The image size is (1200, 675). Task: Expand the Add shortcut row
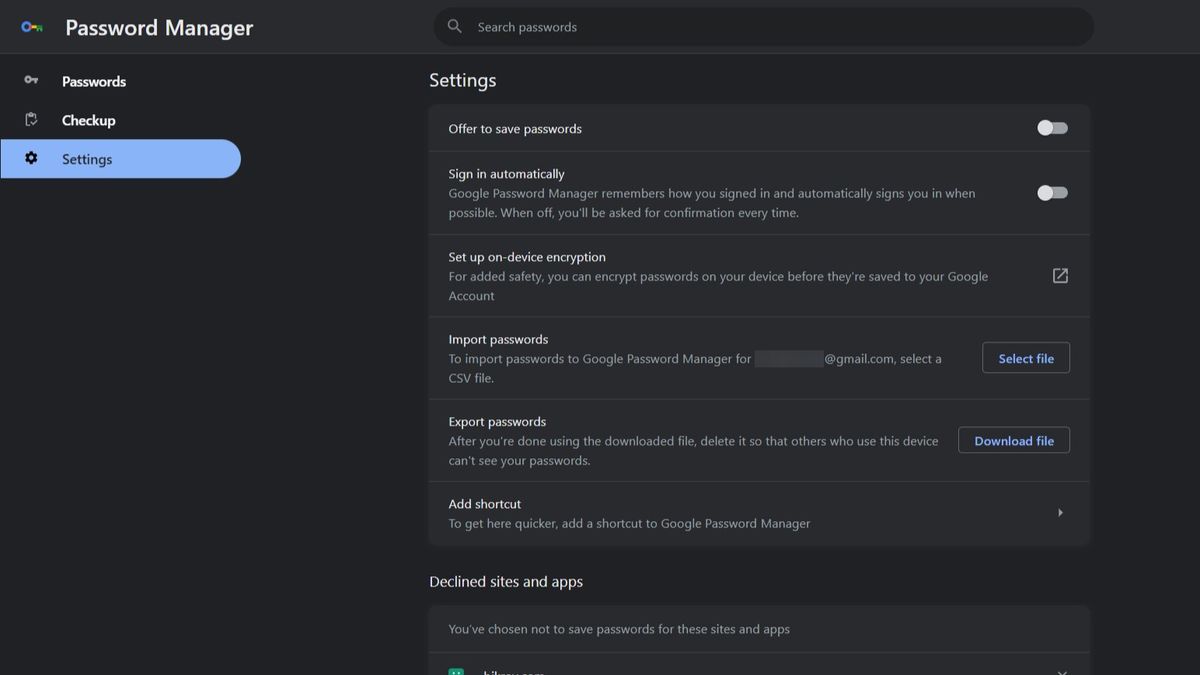pos(760,512)
